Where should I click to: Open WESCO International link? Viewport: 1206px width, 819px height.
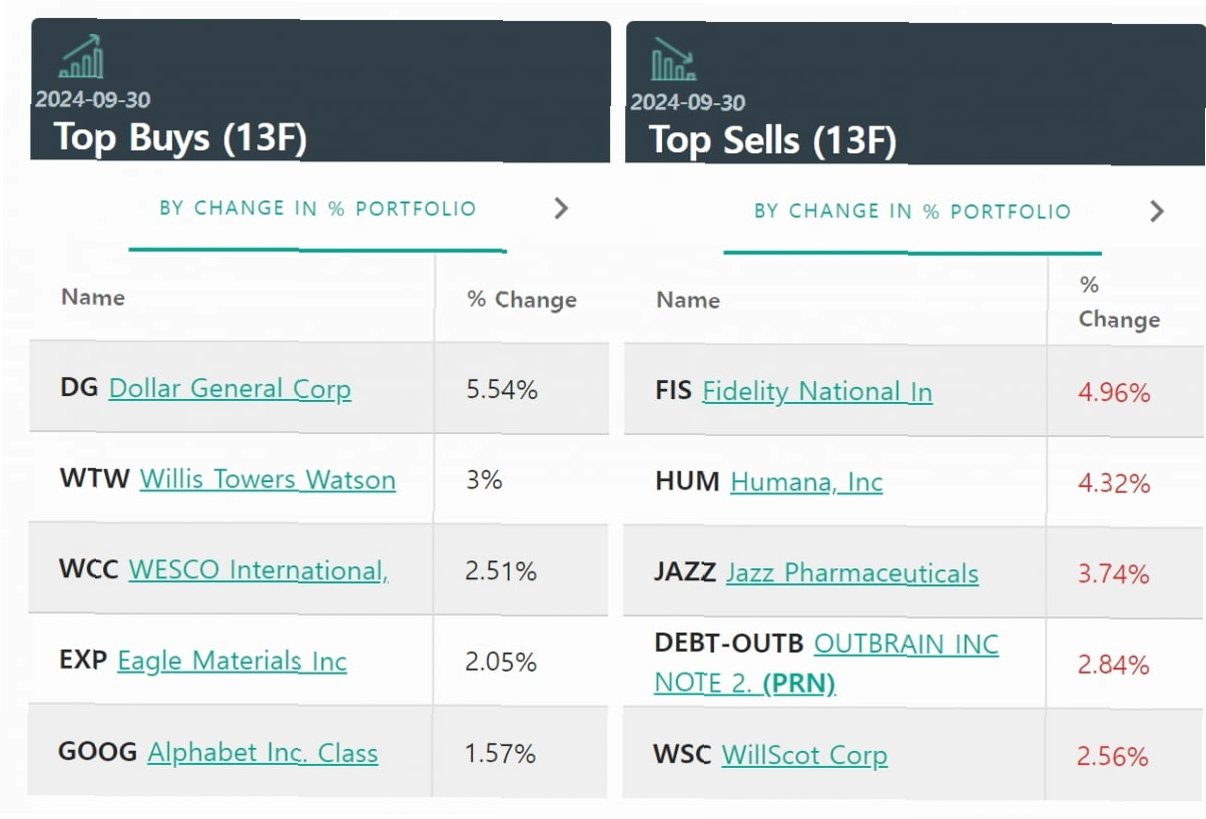(258, 570)
